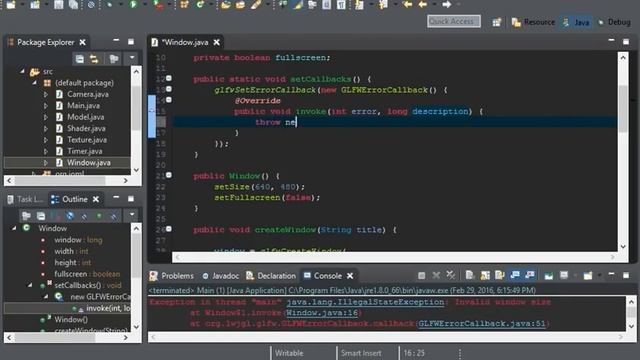Screen dimensions: 640x360
Task: Click Remove All Terminated Launches double-X icon
Action: 451,276
